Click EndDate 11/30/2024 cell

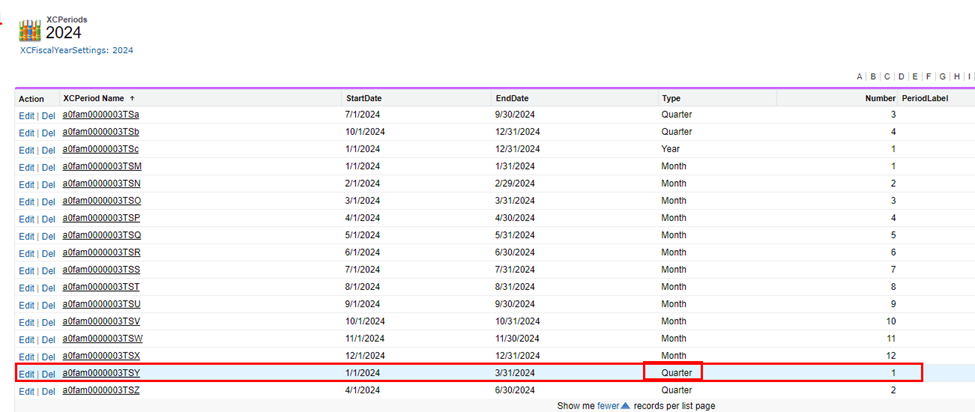[517, 338]
